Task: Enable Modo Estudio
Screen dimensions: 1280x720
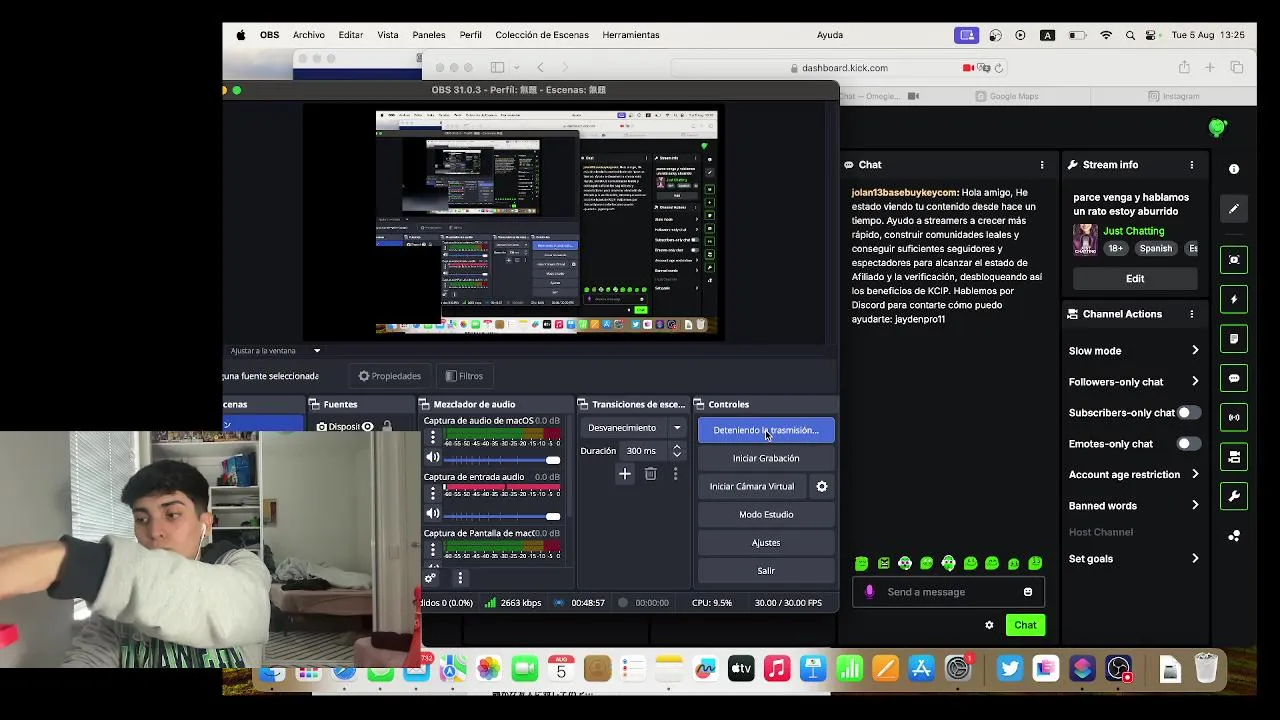Action: click(766, 514)
